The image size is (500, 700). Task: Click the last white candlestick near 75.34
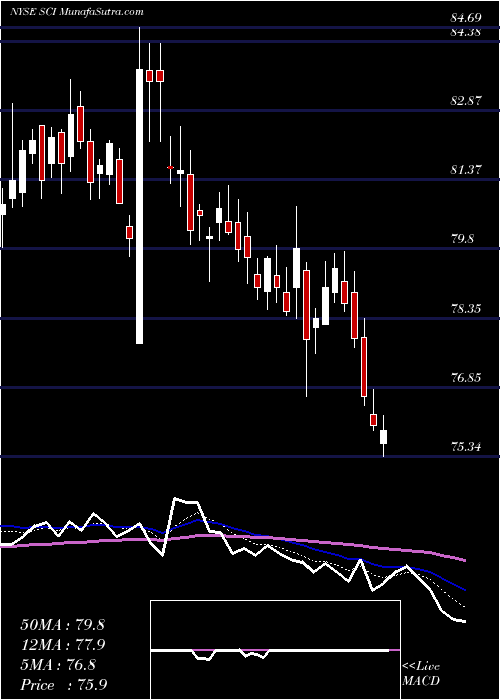coord(383,437)
